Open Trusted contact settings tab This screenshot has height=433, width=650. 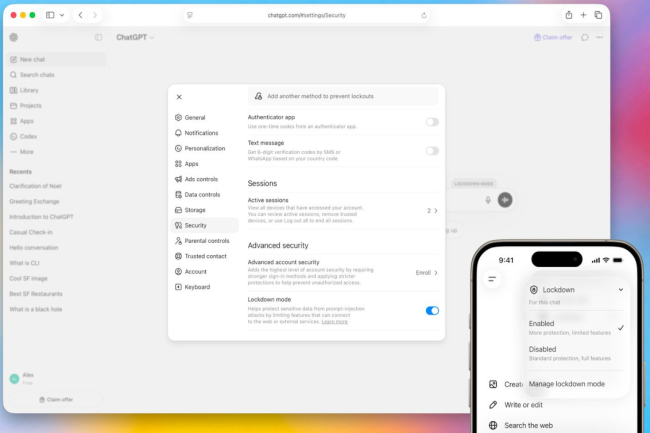pos(205,256)
